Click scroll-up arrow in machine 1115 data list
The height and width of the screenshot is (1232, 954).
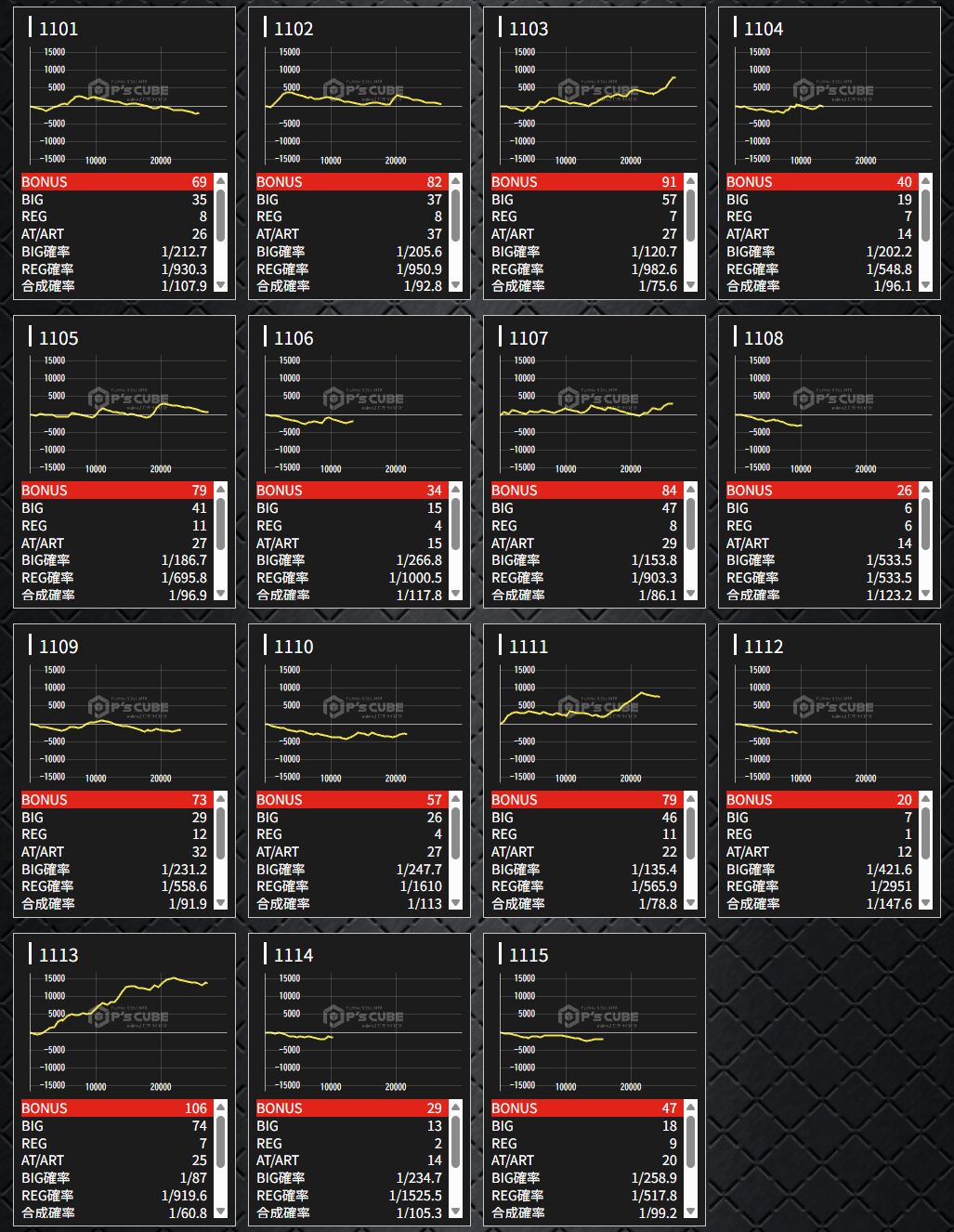[691, 1107]
